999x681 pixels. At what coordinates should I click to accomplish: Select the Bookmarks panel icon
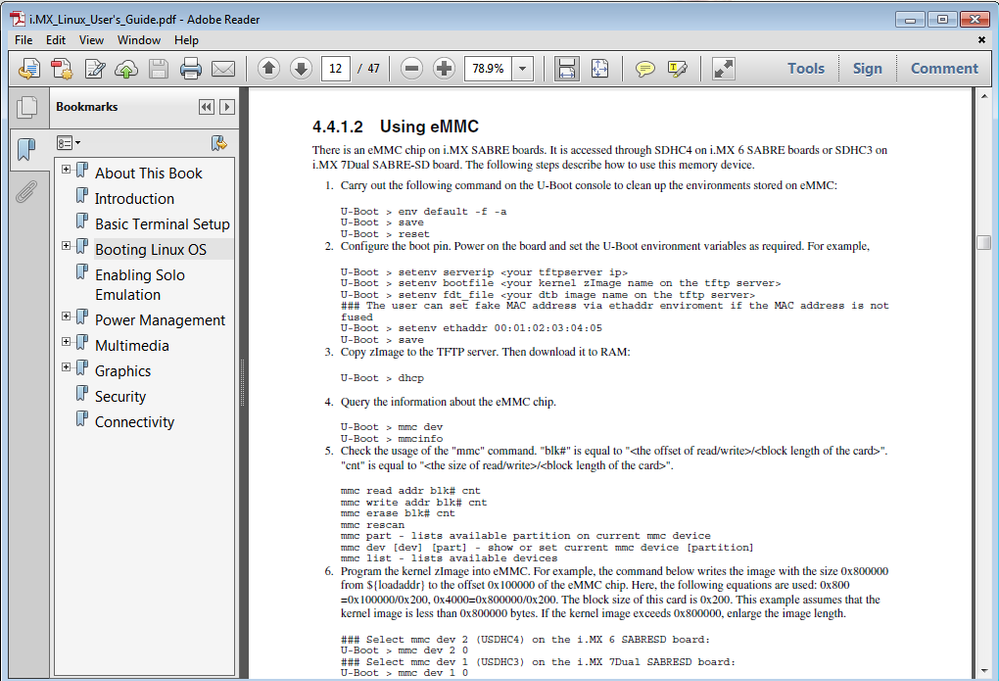point(27,150)
